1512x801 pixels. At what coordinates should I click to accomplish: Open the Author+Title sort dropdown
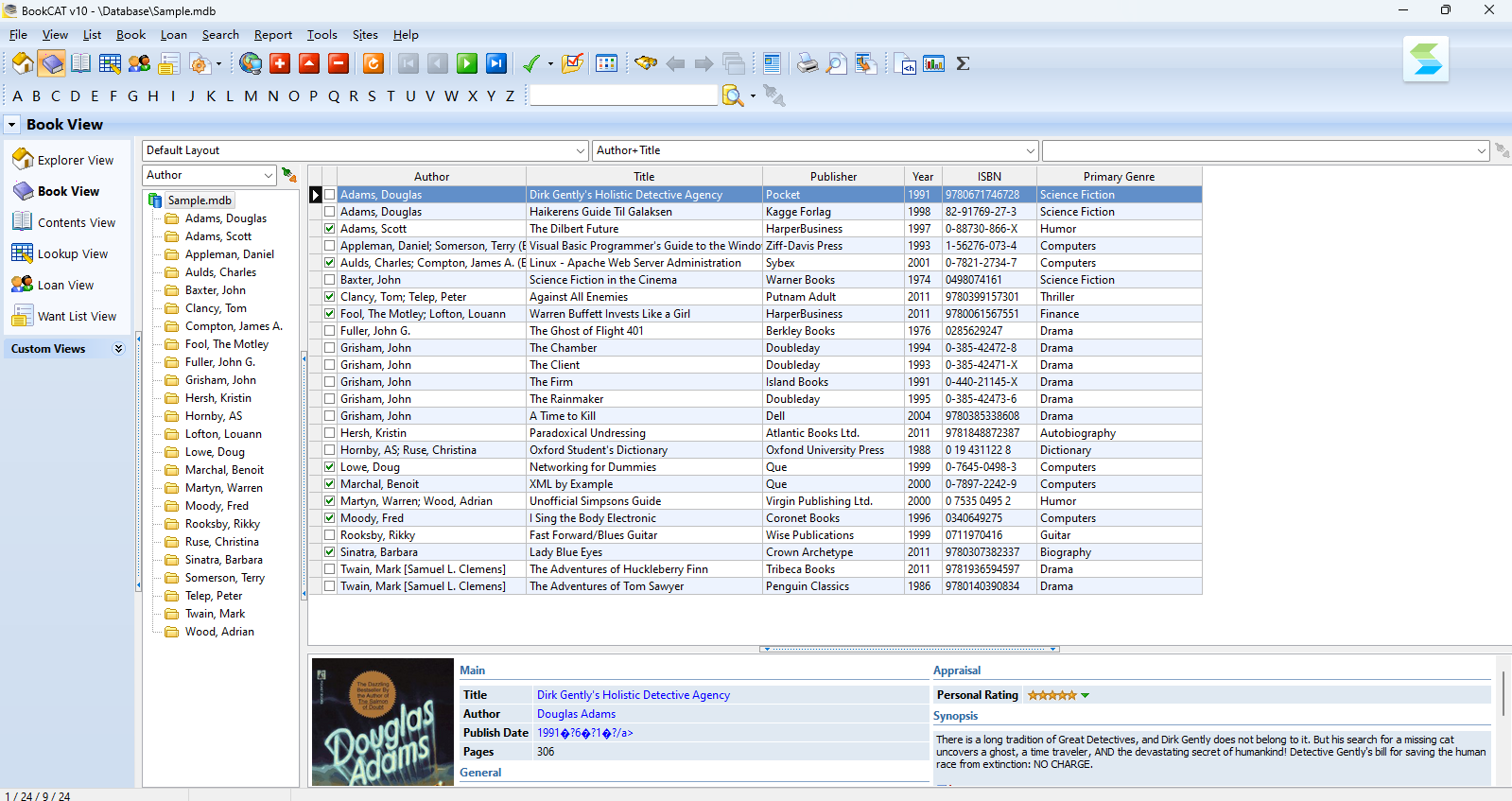coord(1030,150)
